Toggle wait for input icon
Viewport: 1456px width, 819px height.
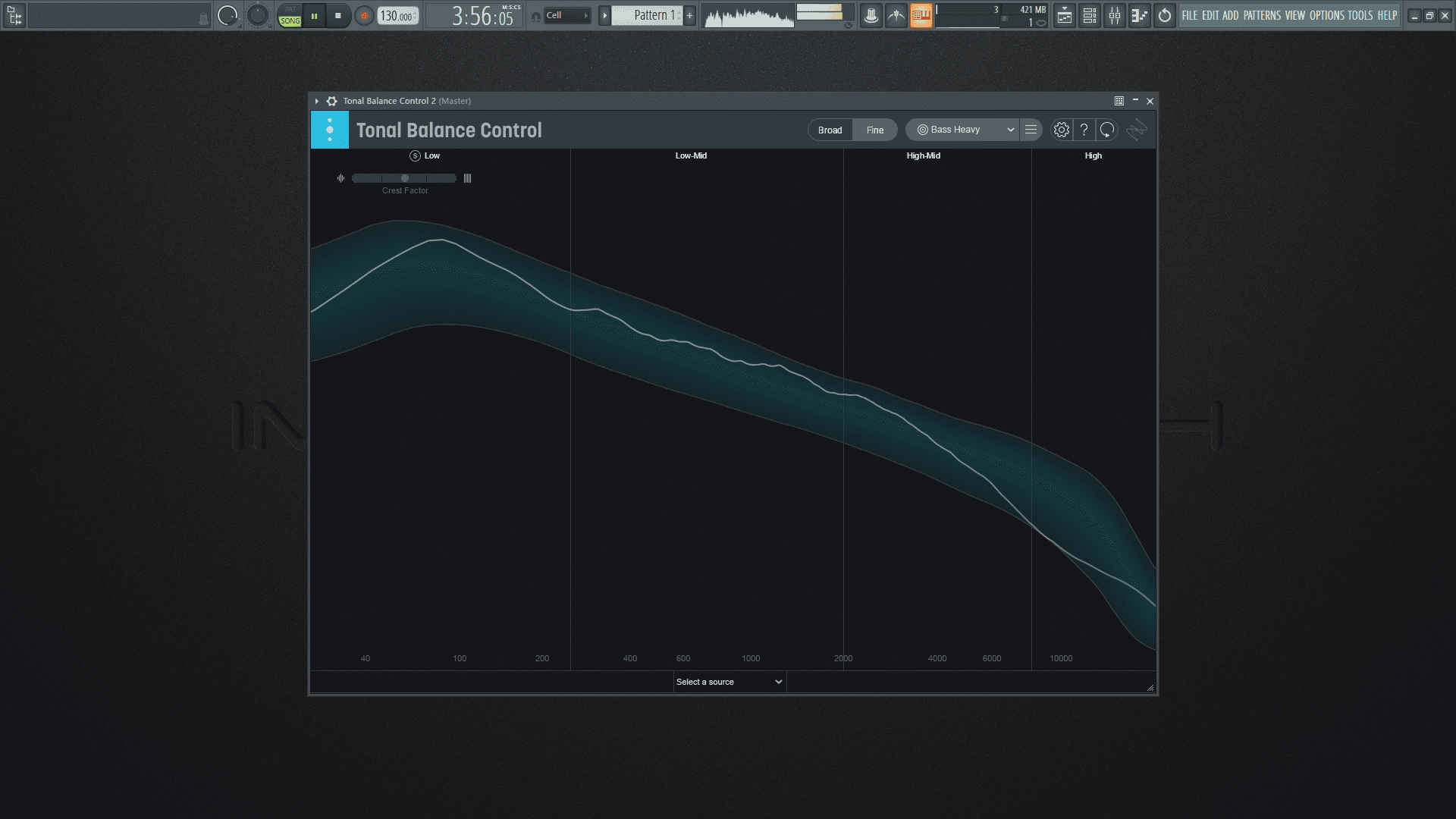pyautogui.click(x=896, y=15)
